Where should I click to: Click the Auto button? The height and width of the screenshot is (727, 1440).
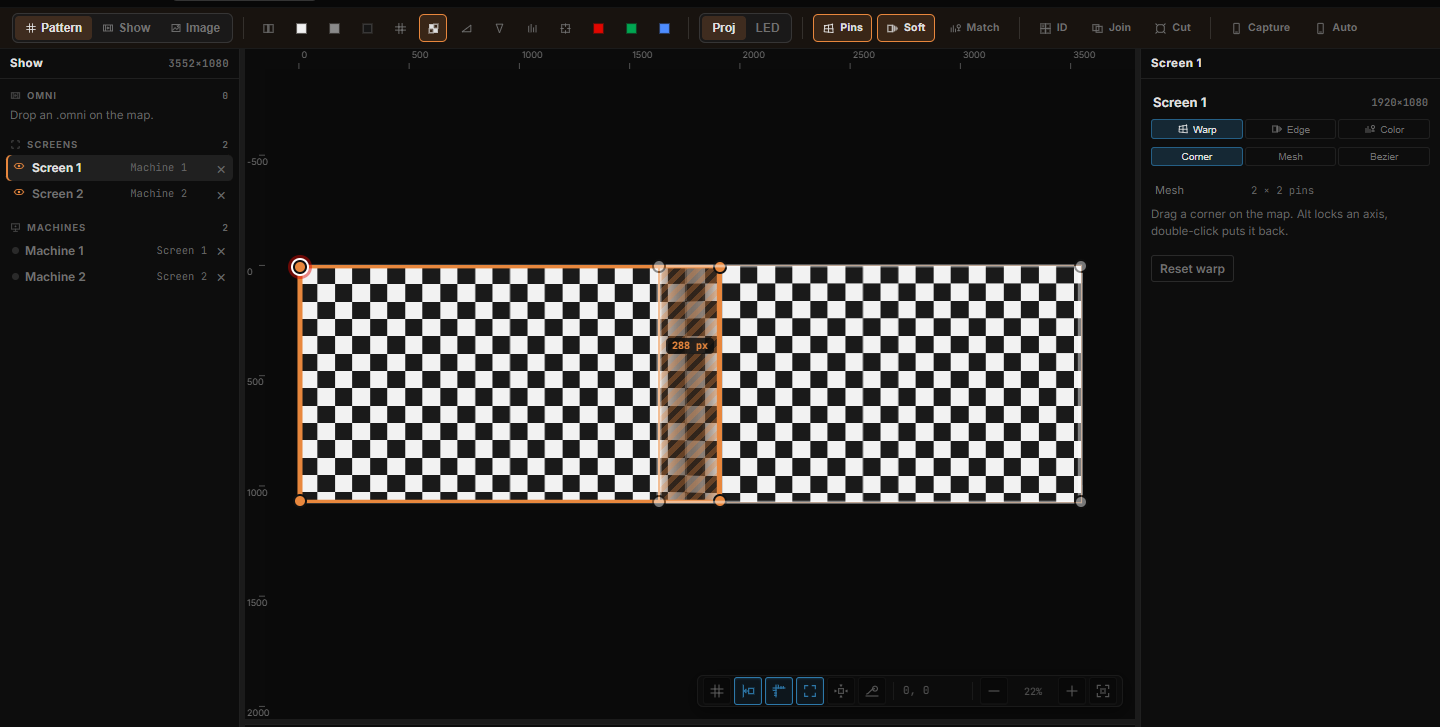[1336, 28]
